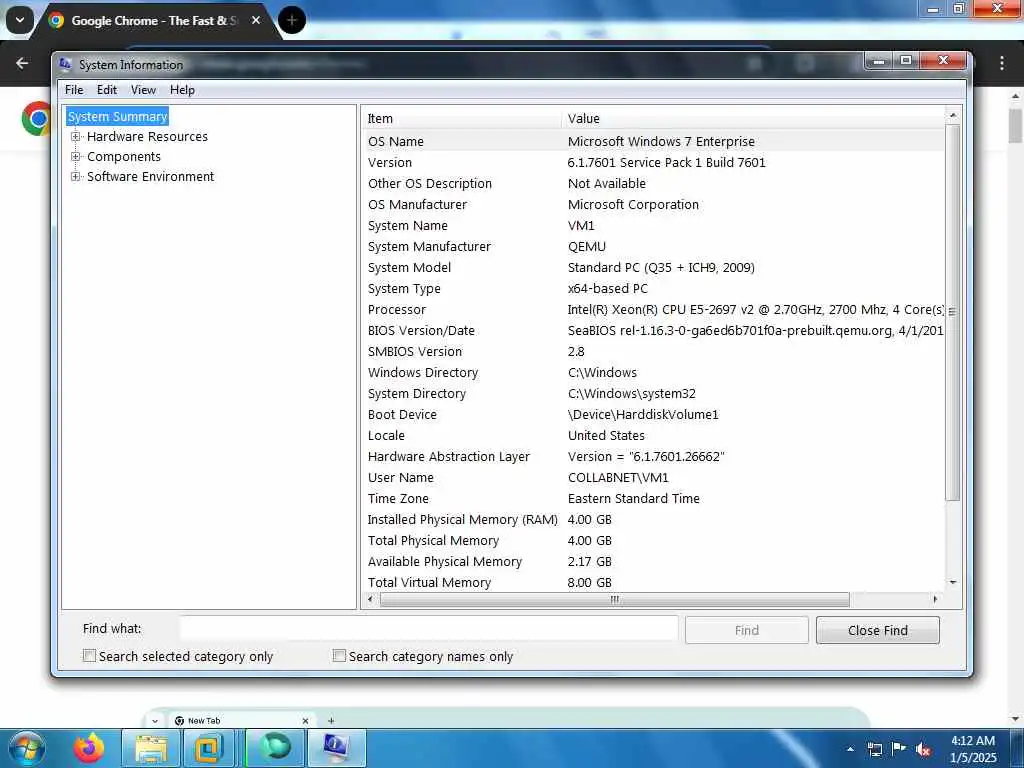
Task: Open inner tab strip dropdown chevron
Action: click(x=155, y=721)
